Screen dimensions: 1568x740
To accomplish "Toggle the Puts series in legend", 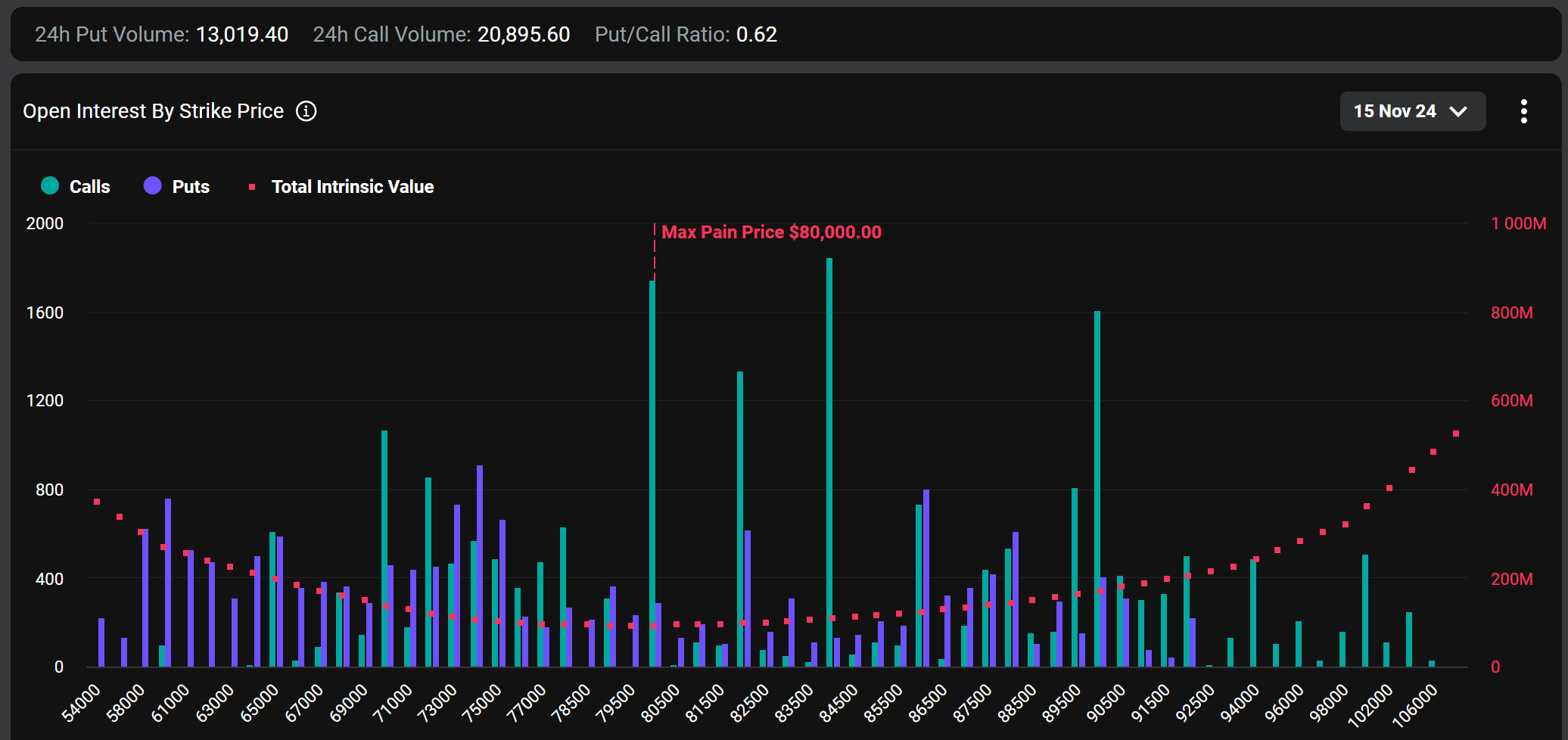I will (176, 186).
